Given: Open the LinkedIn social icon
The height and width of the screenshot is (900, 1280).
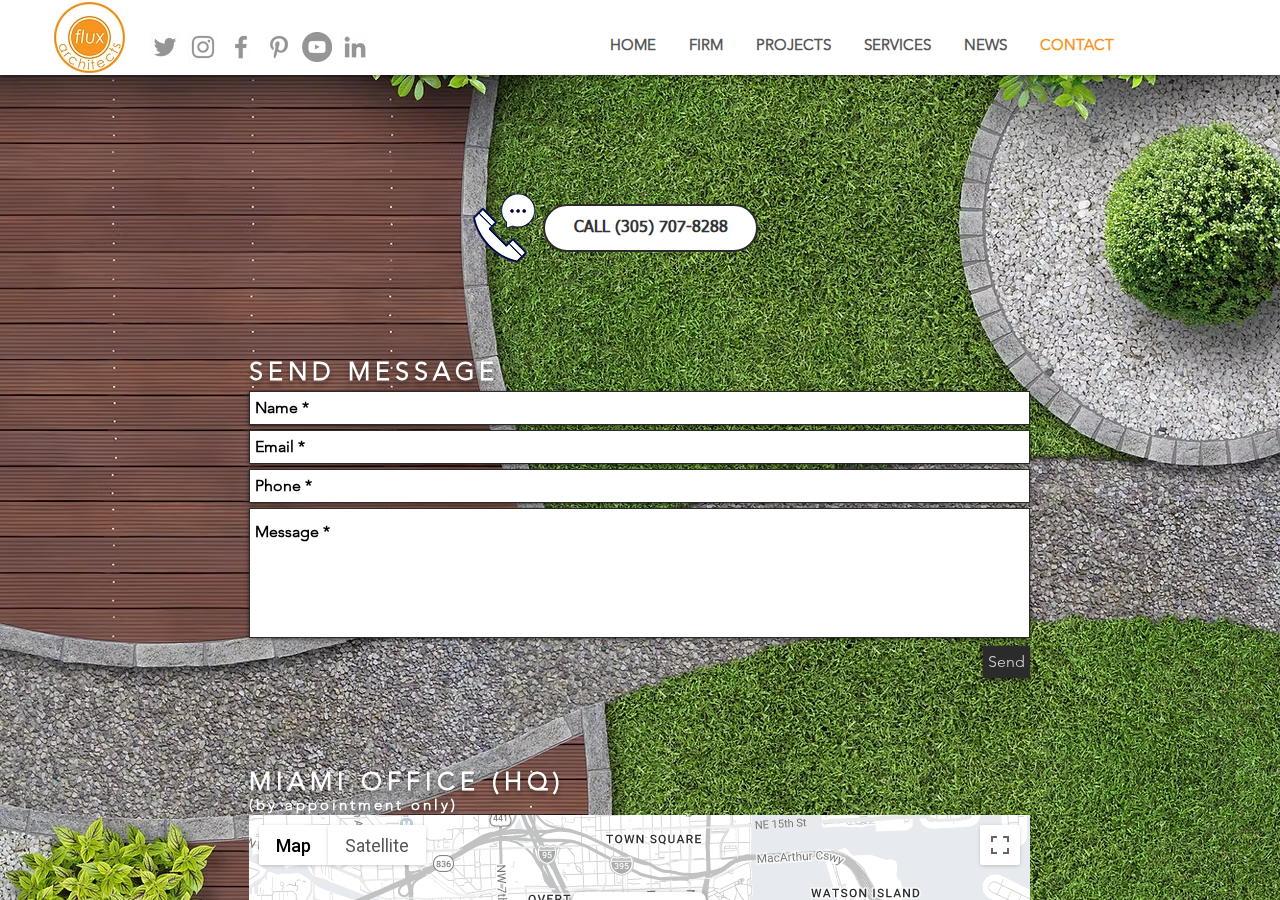Looking at the screenshot, I should click(355, 47).
